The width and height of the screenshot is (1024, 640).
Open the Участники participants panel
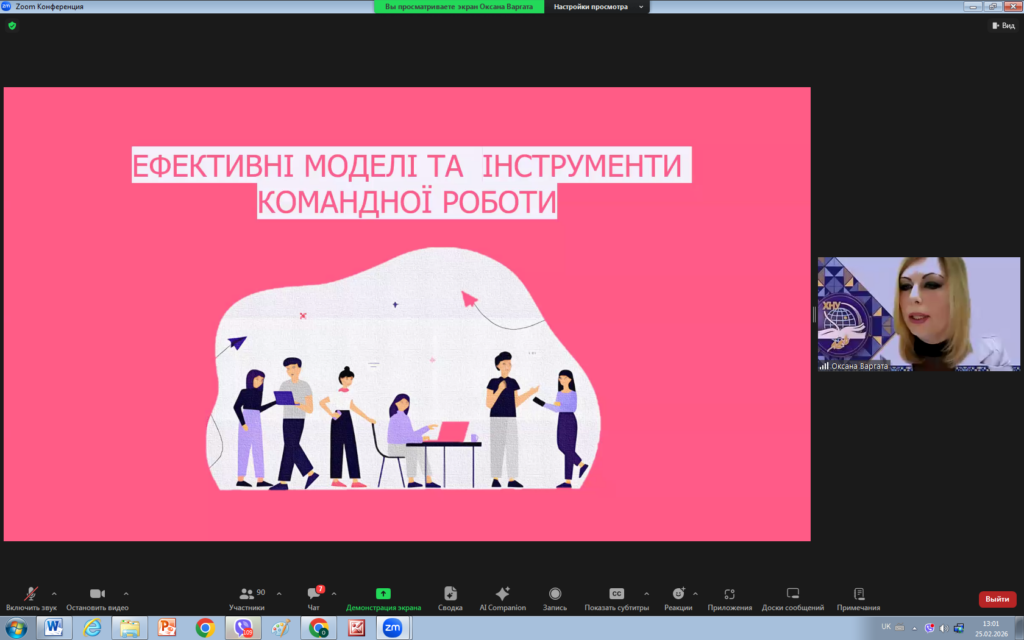pyautogui.click(x=247, y=594)
